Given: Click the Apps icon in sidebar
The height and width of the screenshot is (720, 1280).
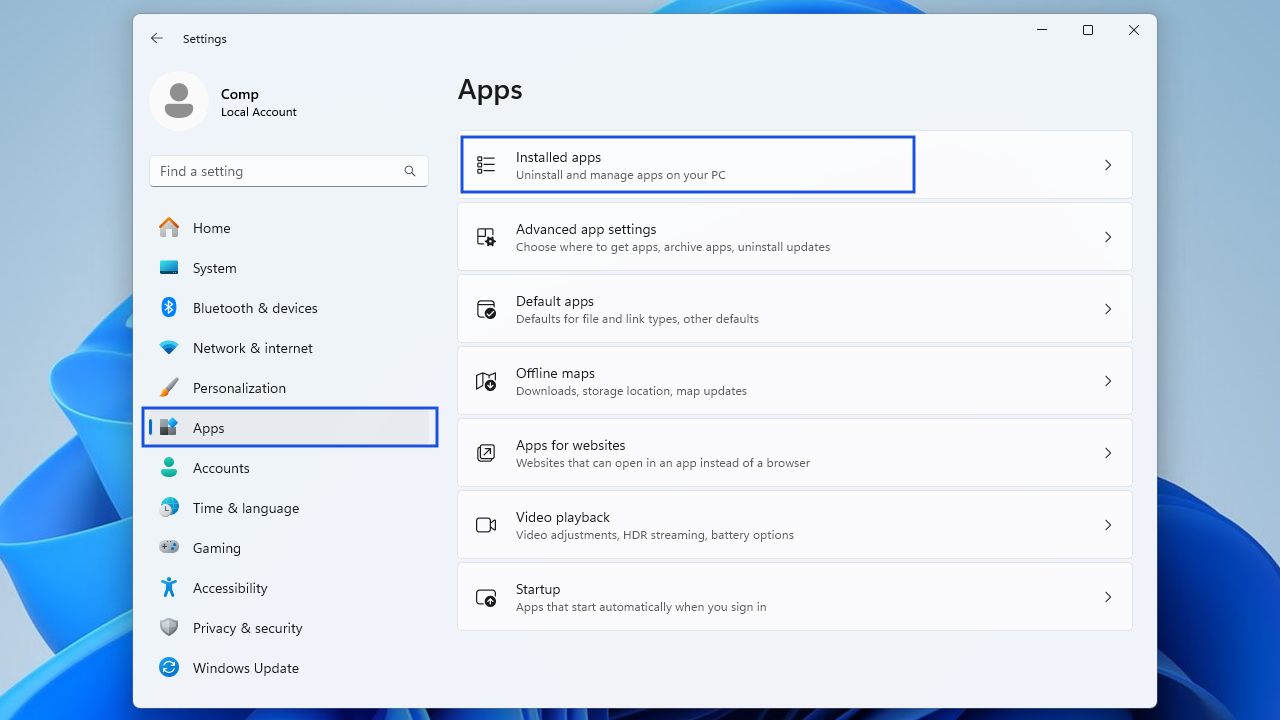Looking at the screenshot, I should pos(169,428).
